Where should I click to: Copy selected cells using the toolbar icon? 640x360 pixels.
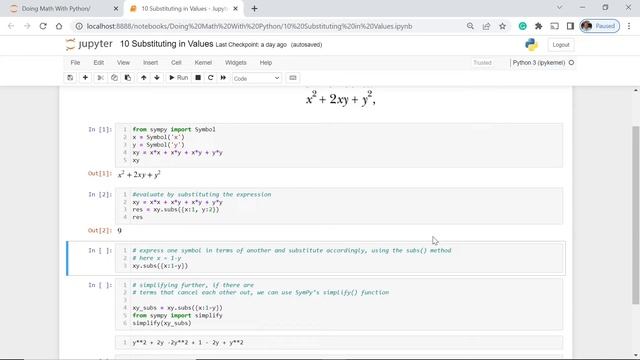114,78
